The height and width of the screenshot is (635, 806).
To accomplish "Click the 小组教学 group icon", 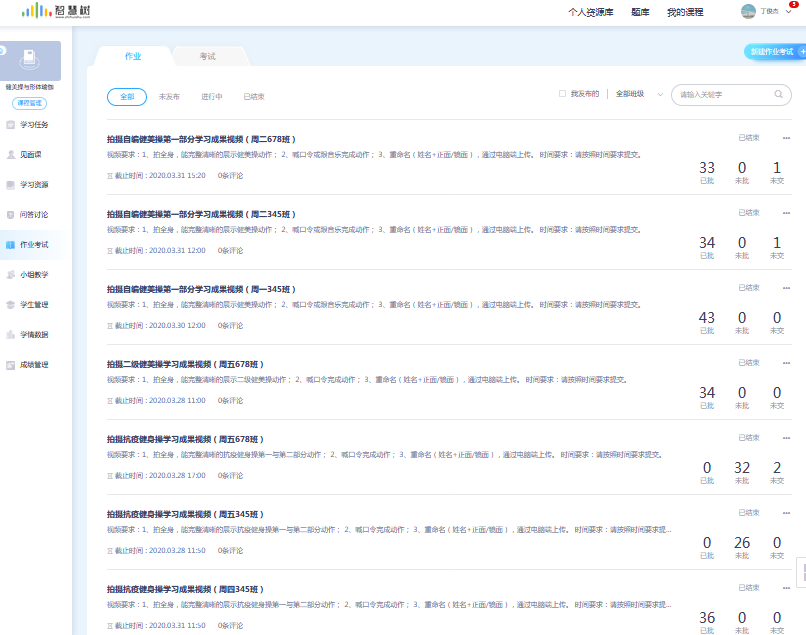I will tap(10, 274).
